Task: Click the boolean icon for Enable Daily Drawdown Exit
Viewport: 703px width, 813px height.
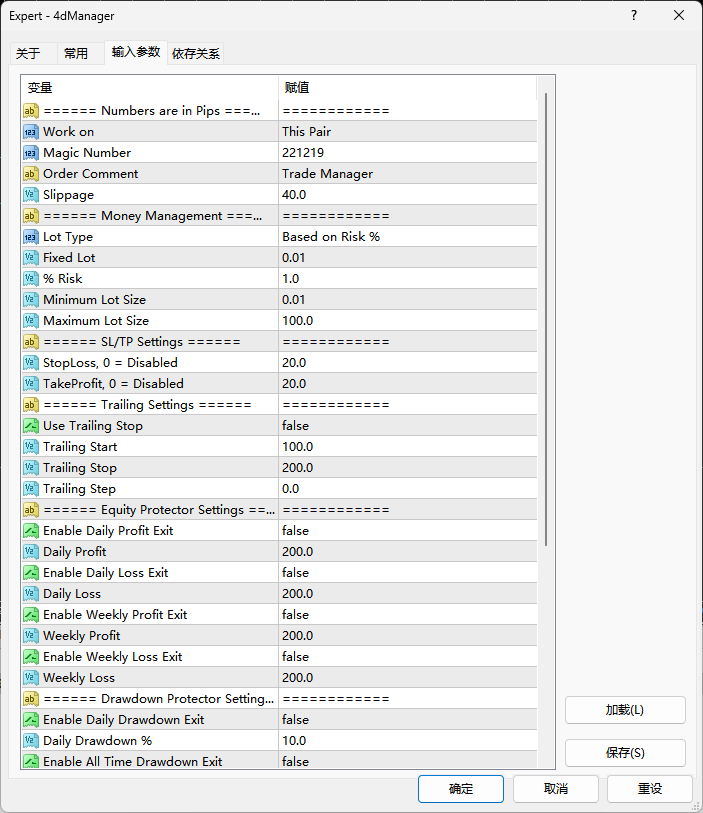Action: pyautogui.click(x=31, y=720)
